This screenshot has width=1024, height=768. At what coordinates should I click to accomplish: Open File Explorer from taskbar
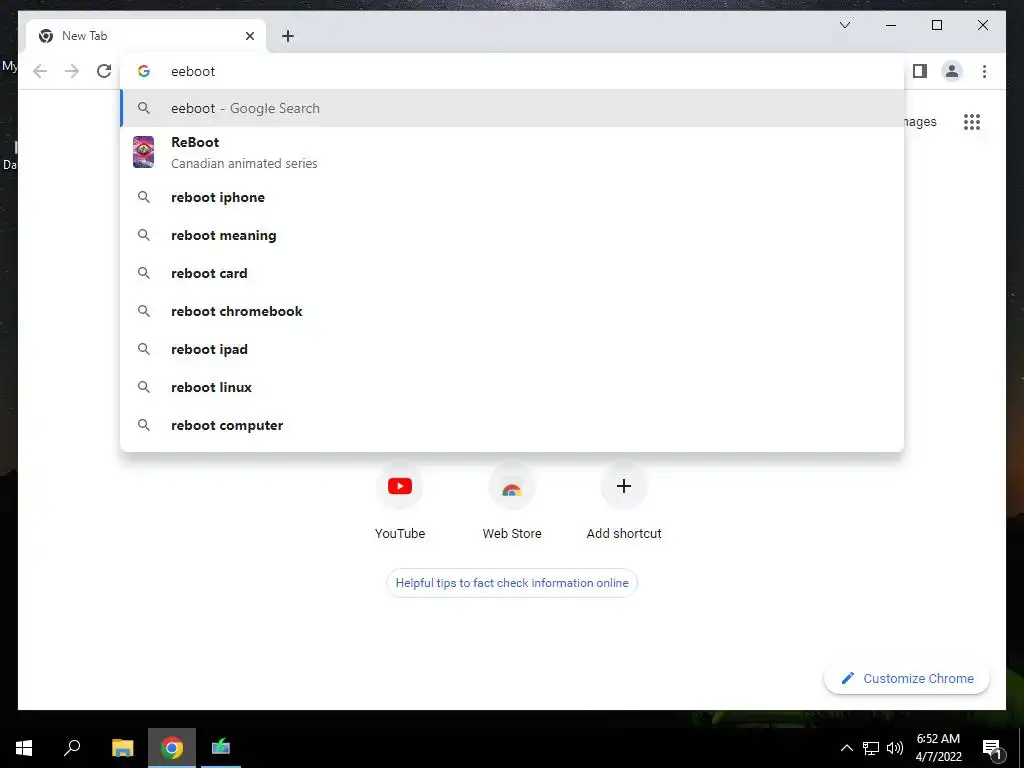tap(123, 748)
